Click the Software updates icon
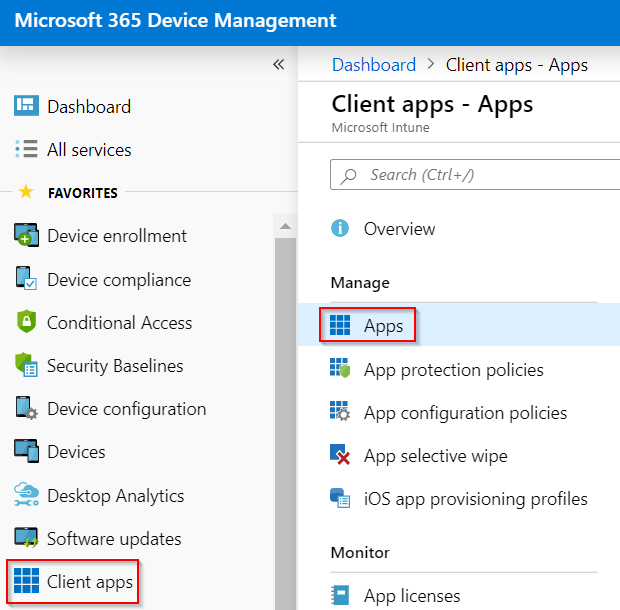Viewport: 620px width, 610px height. point(26,537)
